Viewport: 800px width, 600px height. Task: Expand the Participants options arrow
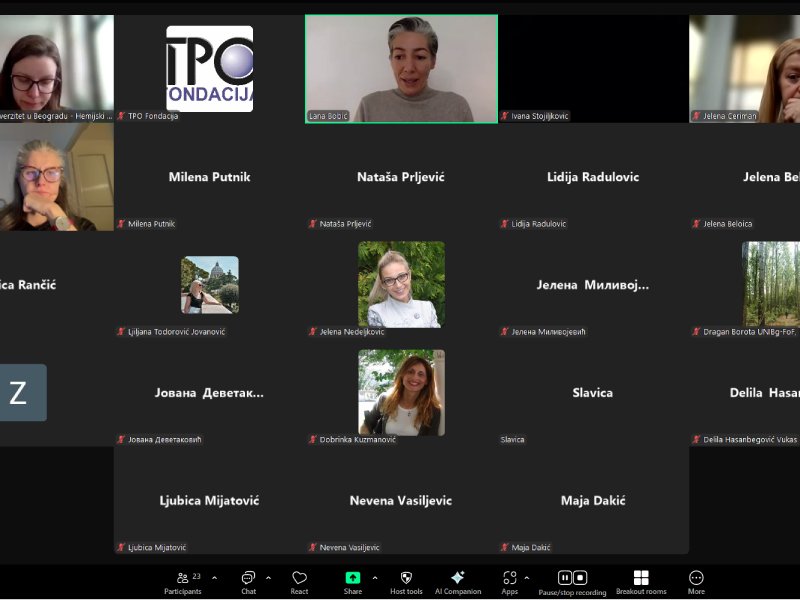click(214, 577)
